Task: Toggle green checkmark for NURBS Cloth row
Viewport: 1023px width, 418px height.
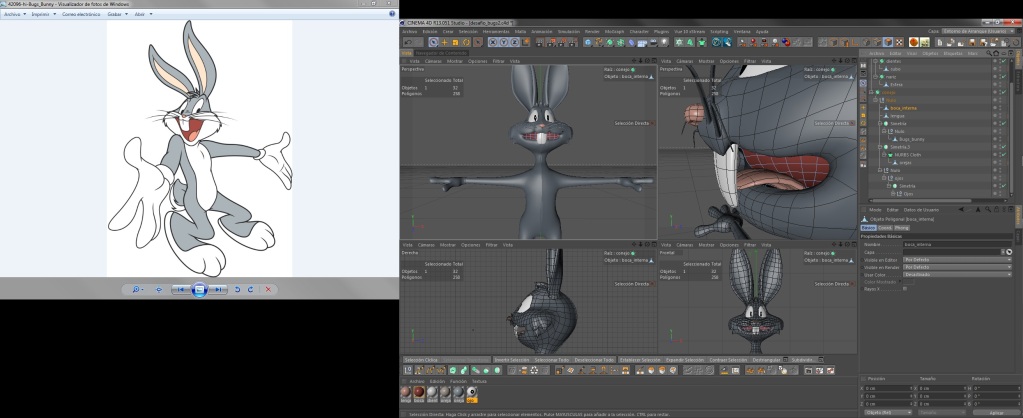Action: 1004,155
